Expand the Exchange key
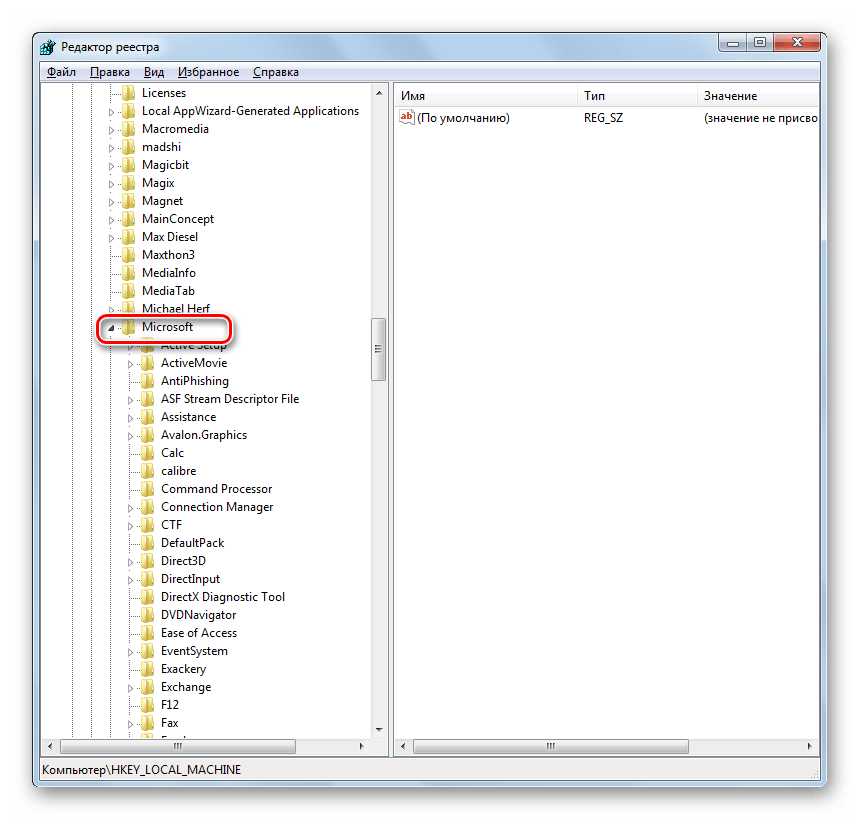860x820 pixels. coord(131,688)
